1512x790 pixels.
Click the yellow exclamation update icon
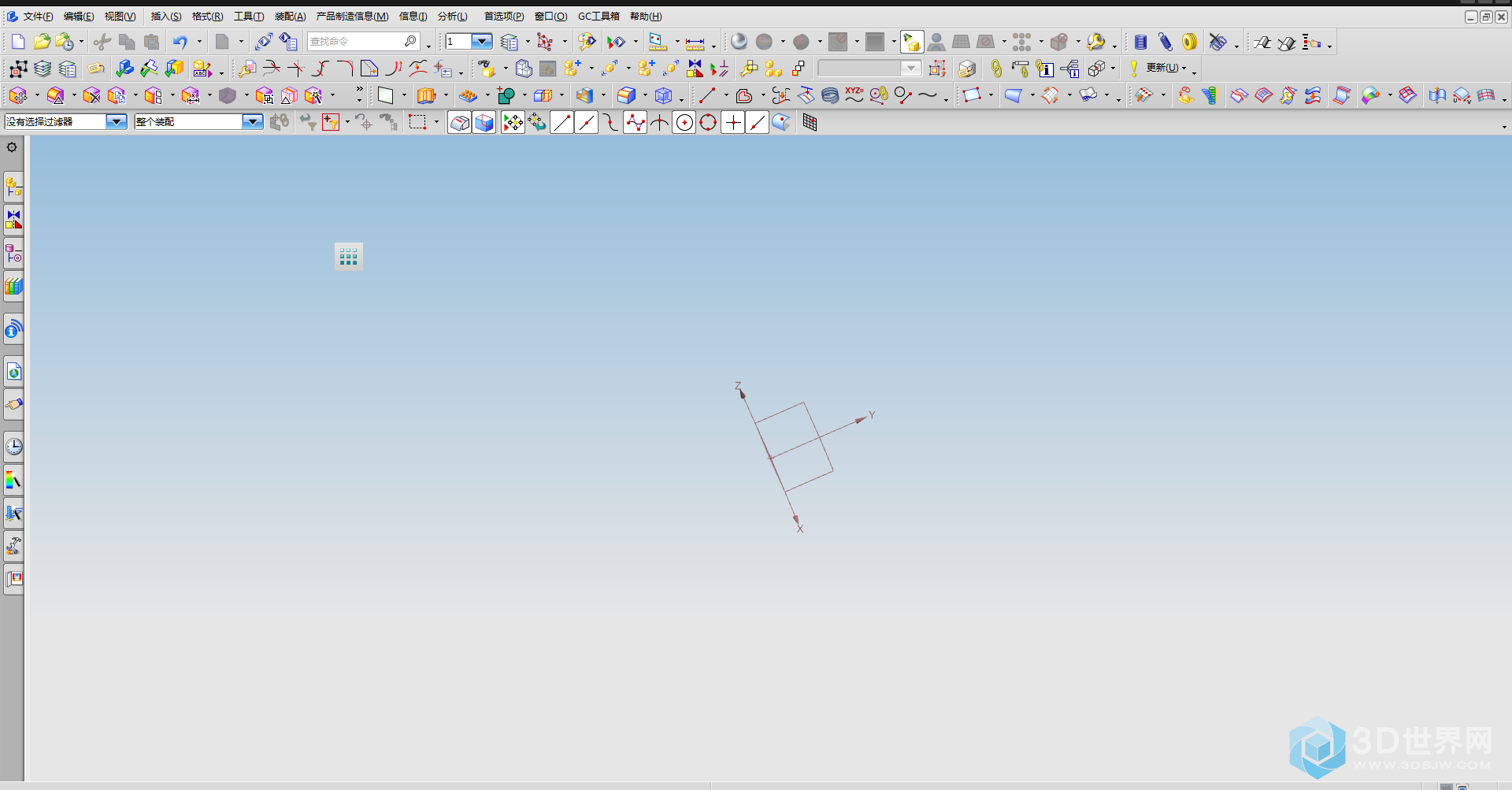[x=1134, y=69]
